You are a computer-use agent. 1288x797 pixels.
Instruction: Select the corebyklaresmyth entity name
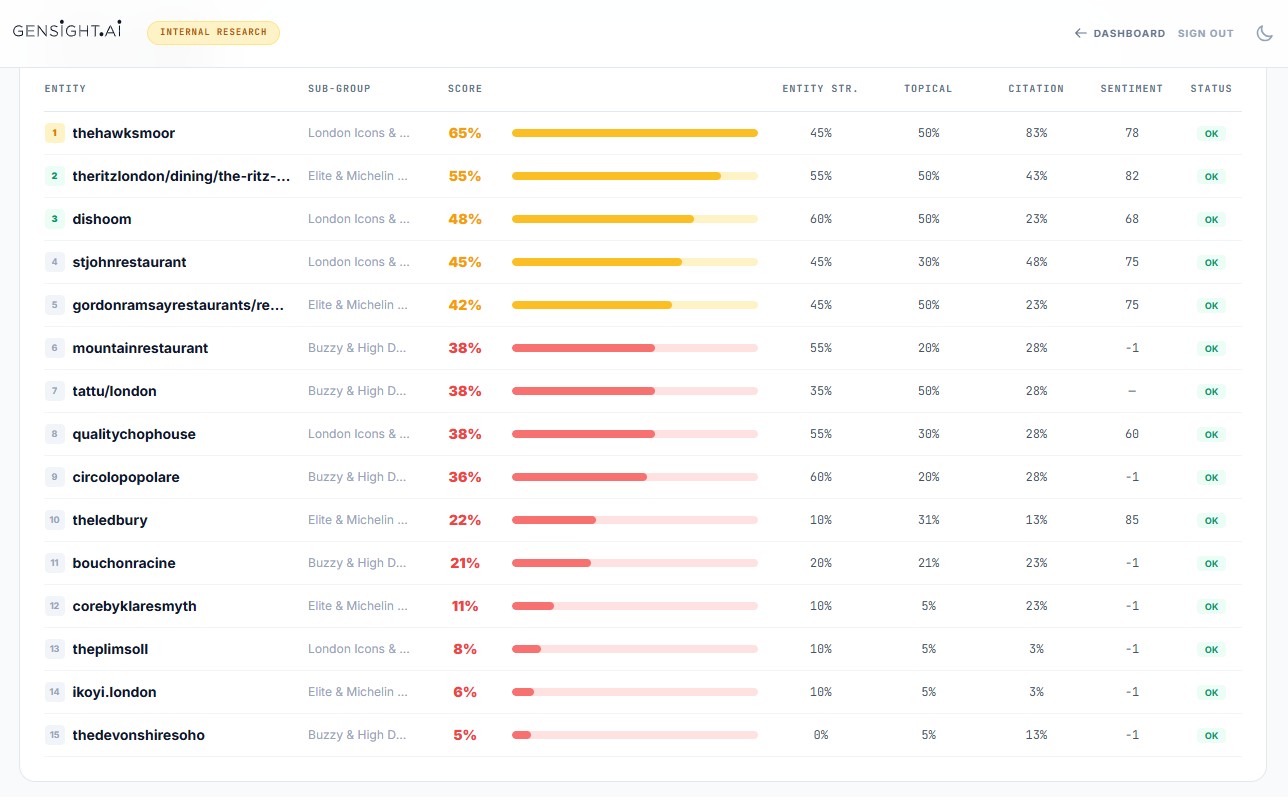[x=134, y=606]
